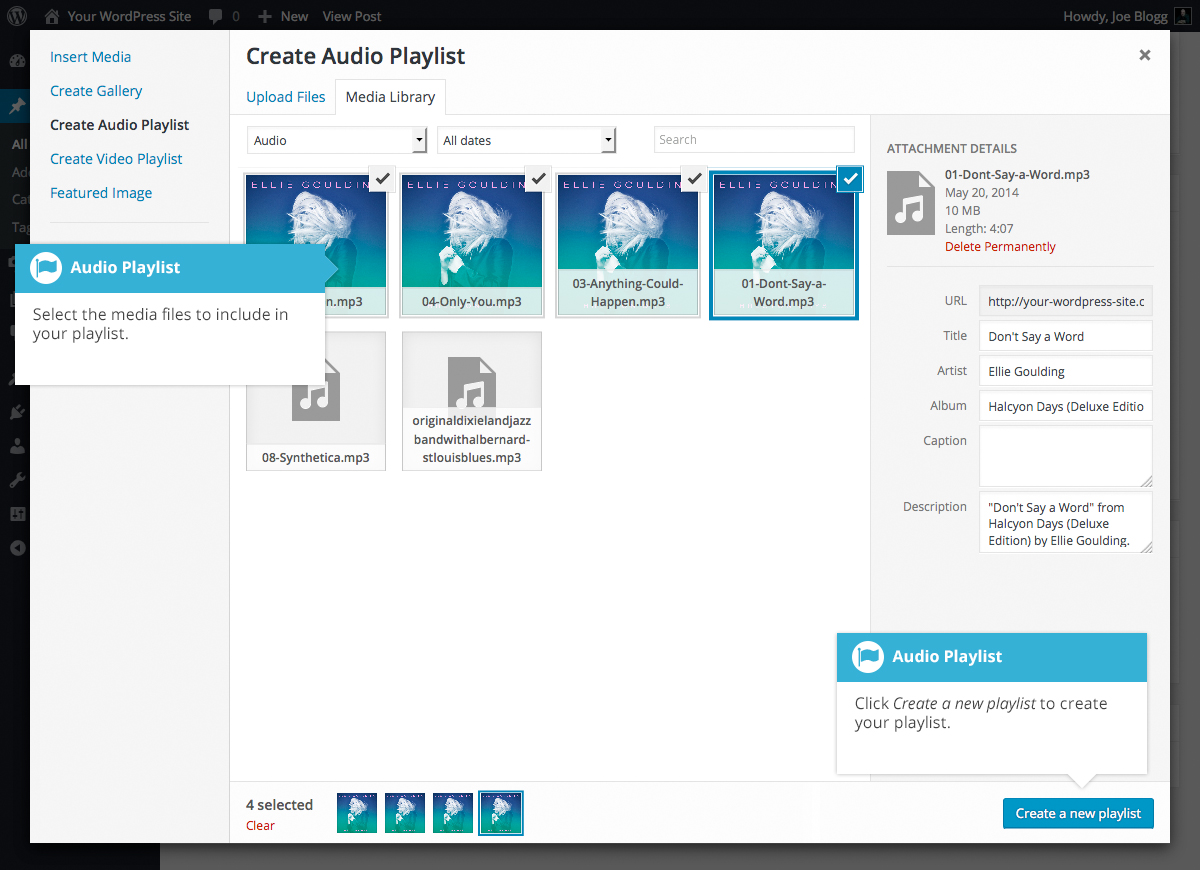This screenshot has height=870, width=1200.
Task: Click Create a new playlist button
Action: click(1078, 813)
